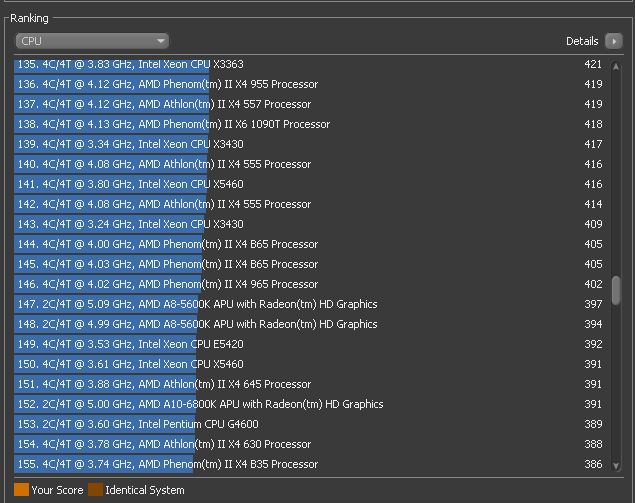Image resolution: width=635 pixels, height=503 pixels.
Task: Select row 135 Intel Xeon CPU X3363
Action: [x=311, y=64]
